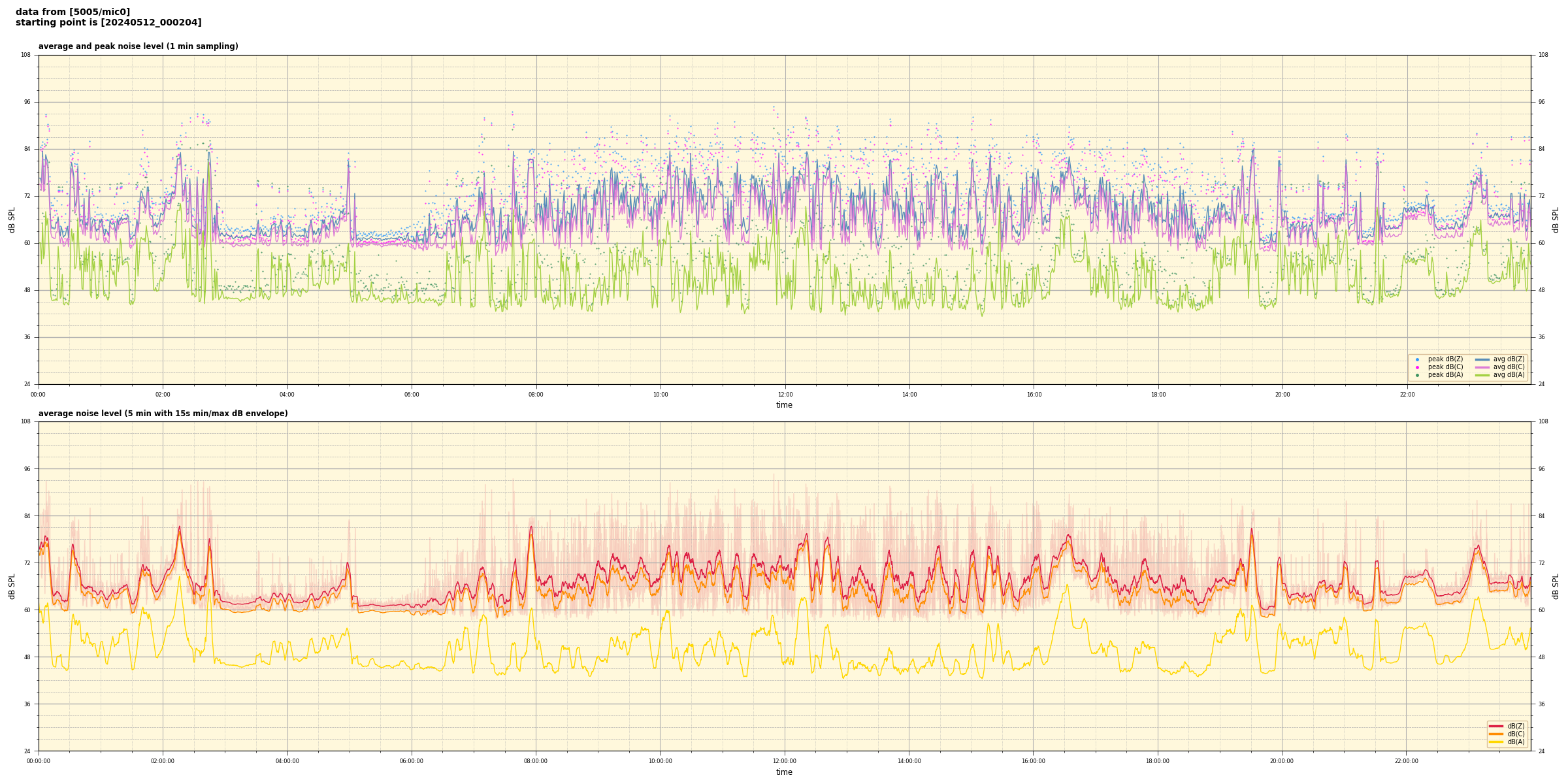The width and height of the screenshot is (1568, 784).
Task: Select the avg dB(Z) legend line
Action: click(1482, 359)
